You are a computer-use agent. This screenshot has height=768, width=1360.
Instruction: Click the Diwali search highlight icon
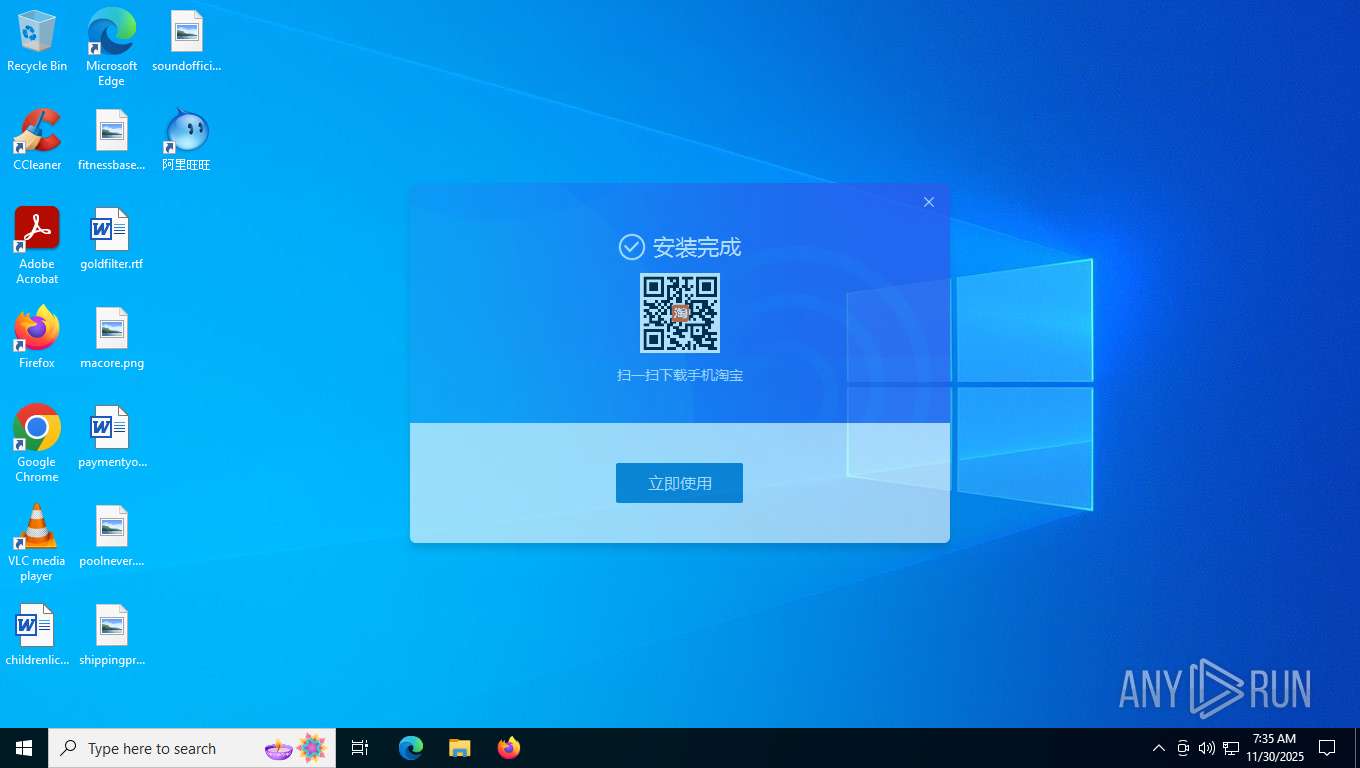tap(296, 748)
